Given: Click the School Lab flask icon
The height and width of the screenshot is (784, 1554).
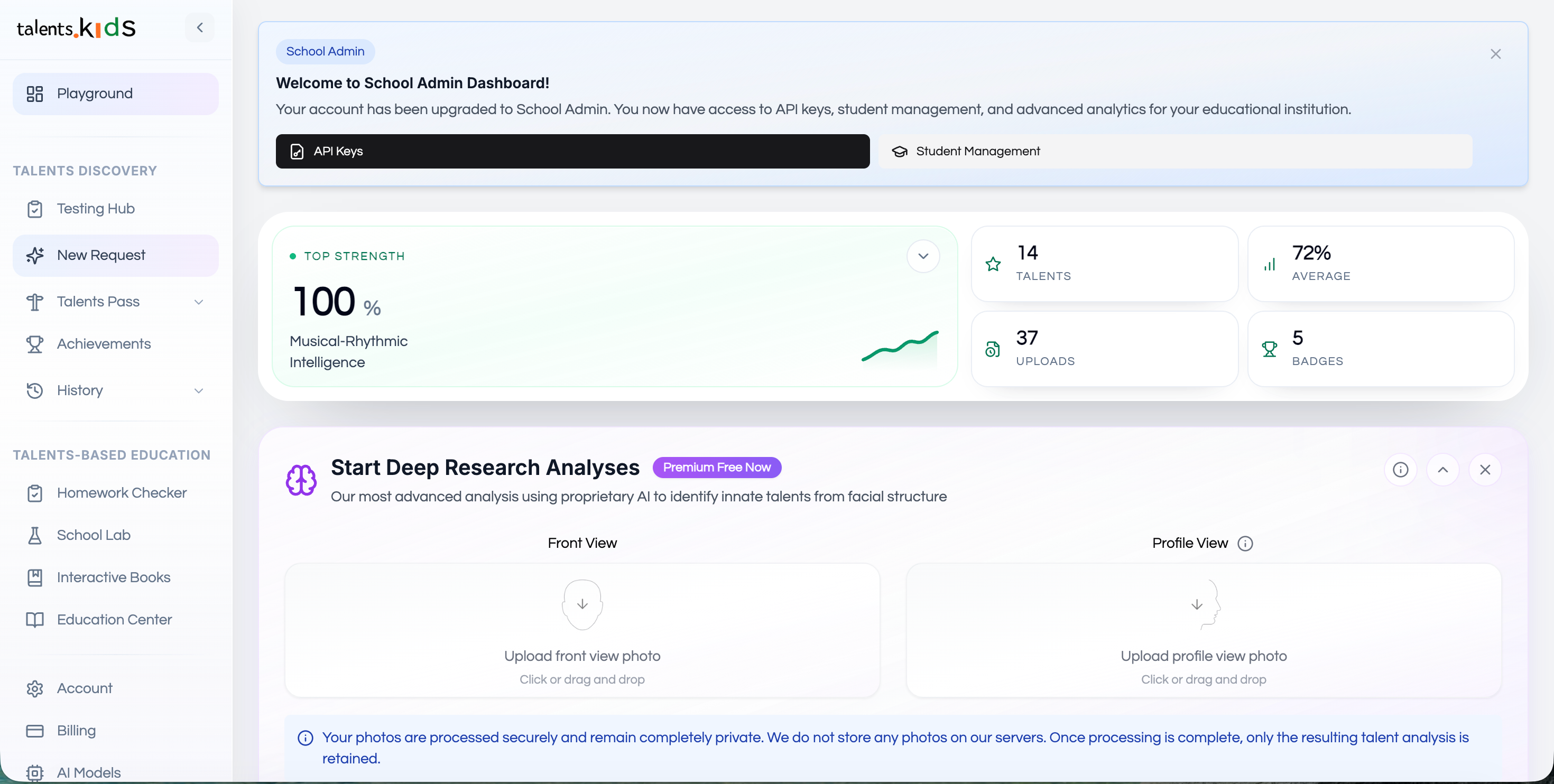Looking at the screenshot, I should click(x=35, y=535).
